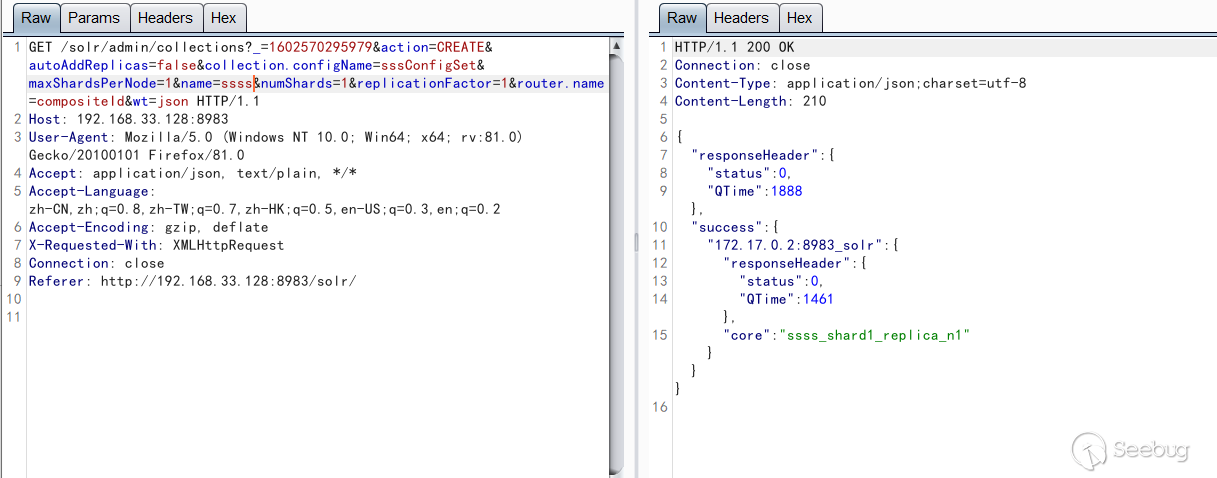Switch to the response Hex tab
This screenshot has height=478, width=1217.
point(799,18)
